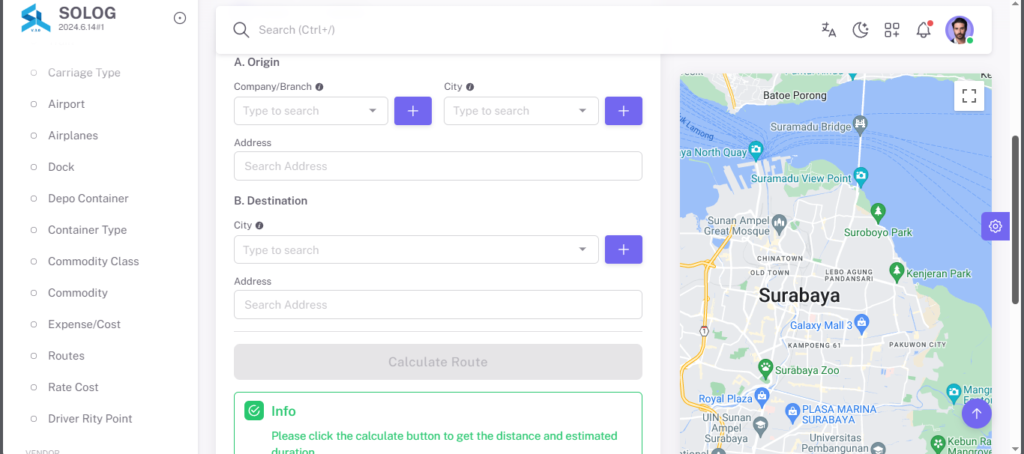Image resolution: width=1024 pixels, height=454 pixels.
Task: Go to Routes in sidebar
Action: [66, 355]
